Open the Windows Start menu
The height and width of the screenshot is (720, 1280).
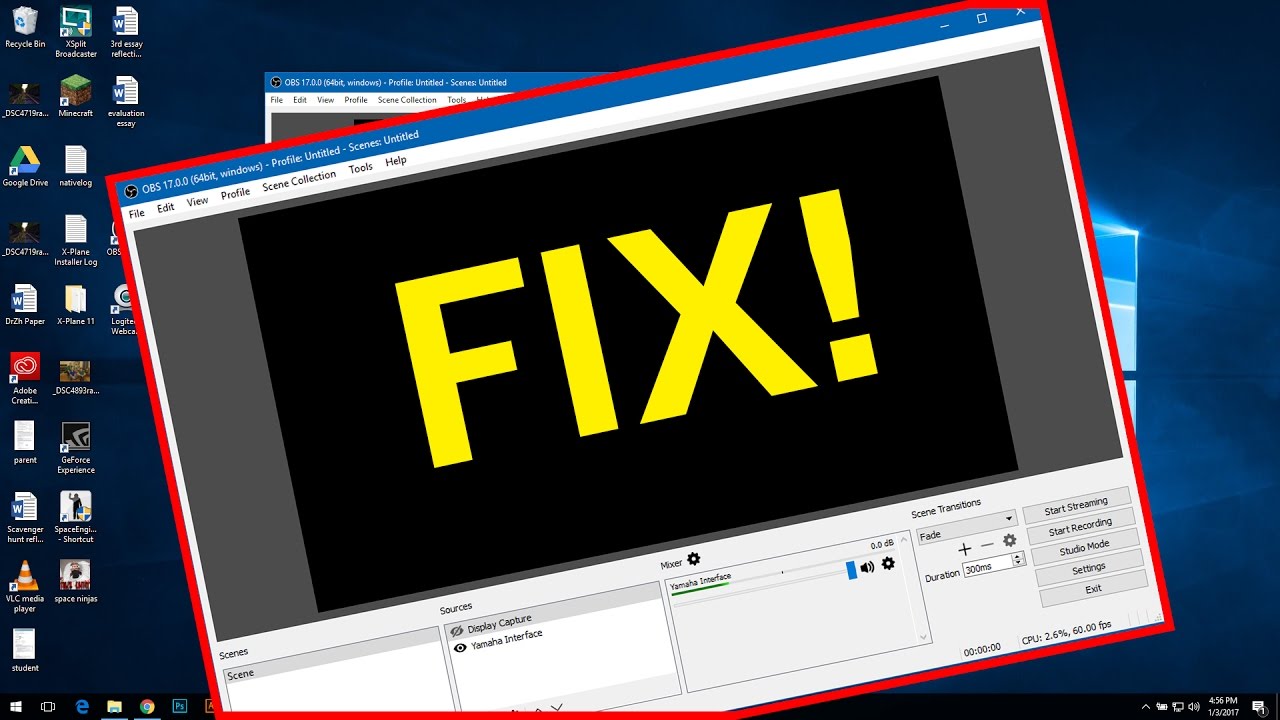tap(16, 706)
